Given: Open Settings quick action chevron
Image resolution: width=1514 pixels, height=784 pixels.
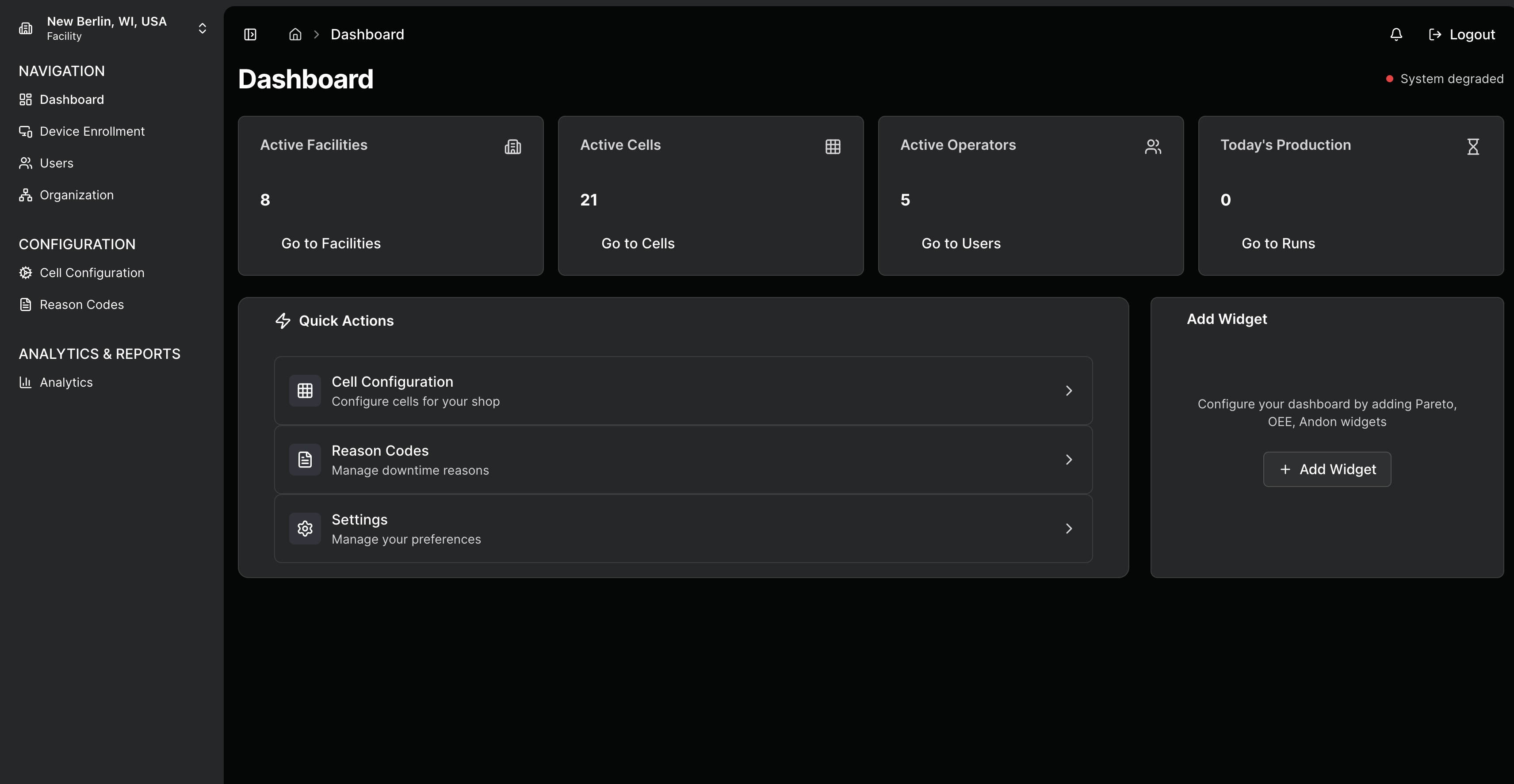Looking at the screenshot, I should (x=1068, y=529).
